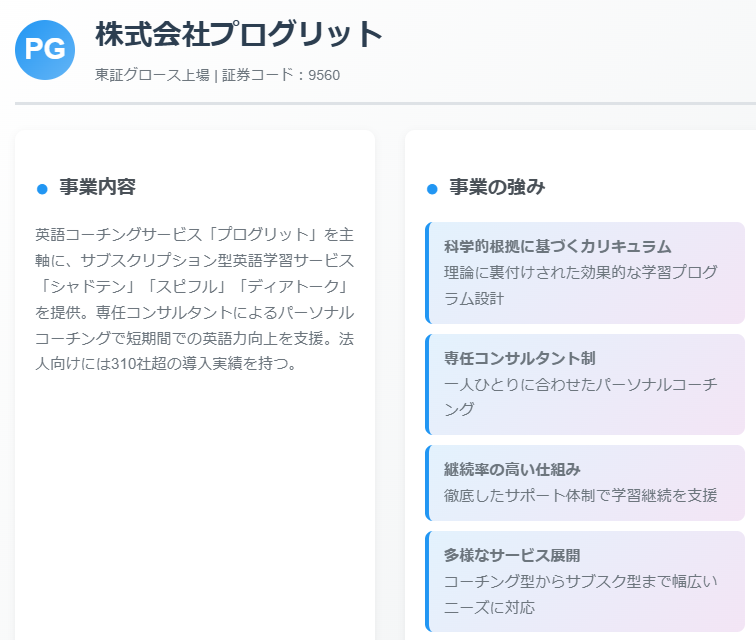Click the description コーチング型からサブスク型まで幅広いニーズに対応
The image size is (756, 640).
(580, 594)
